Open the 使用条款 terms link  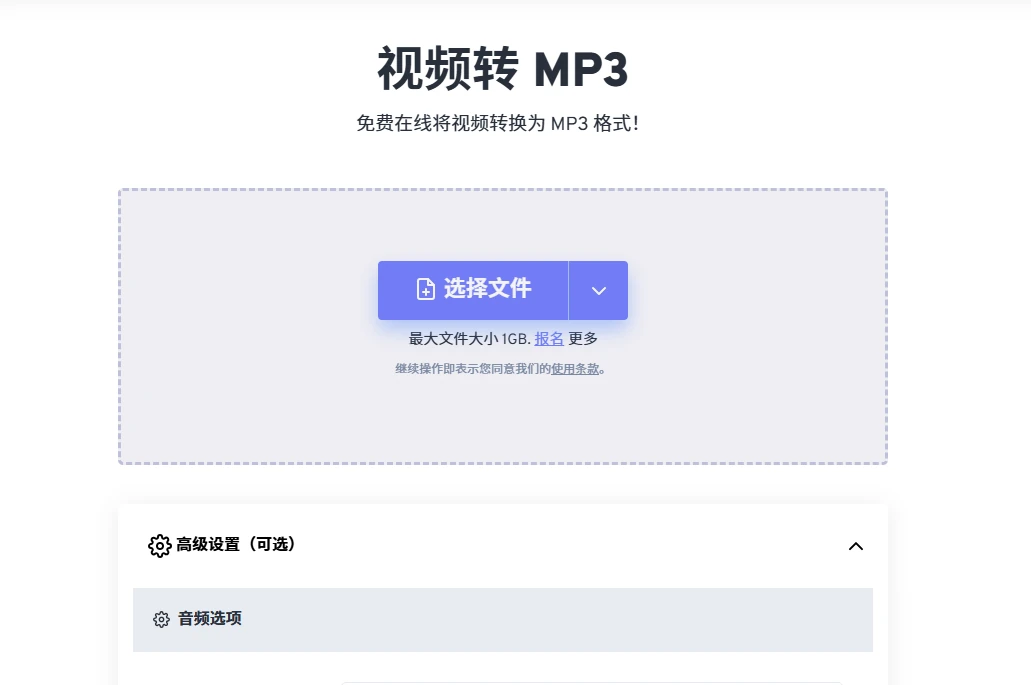tap(575, 369)
